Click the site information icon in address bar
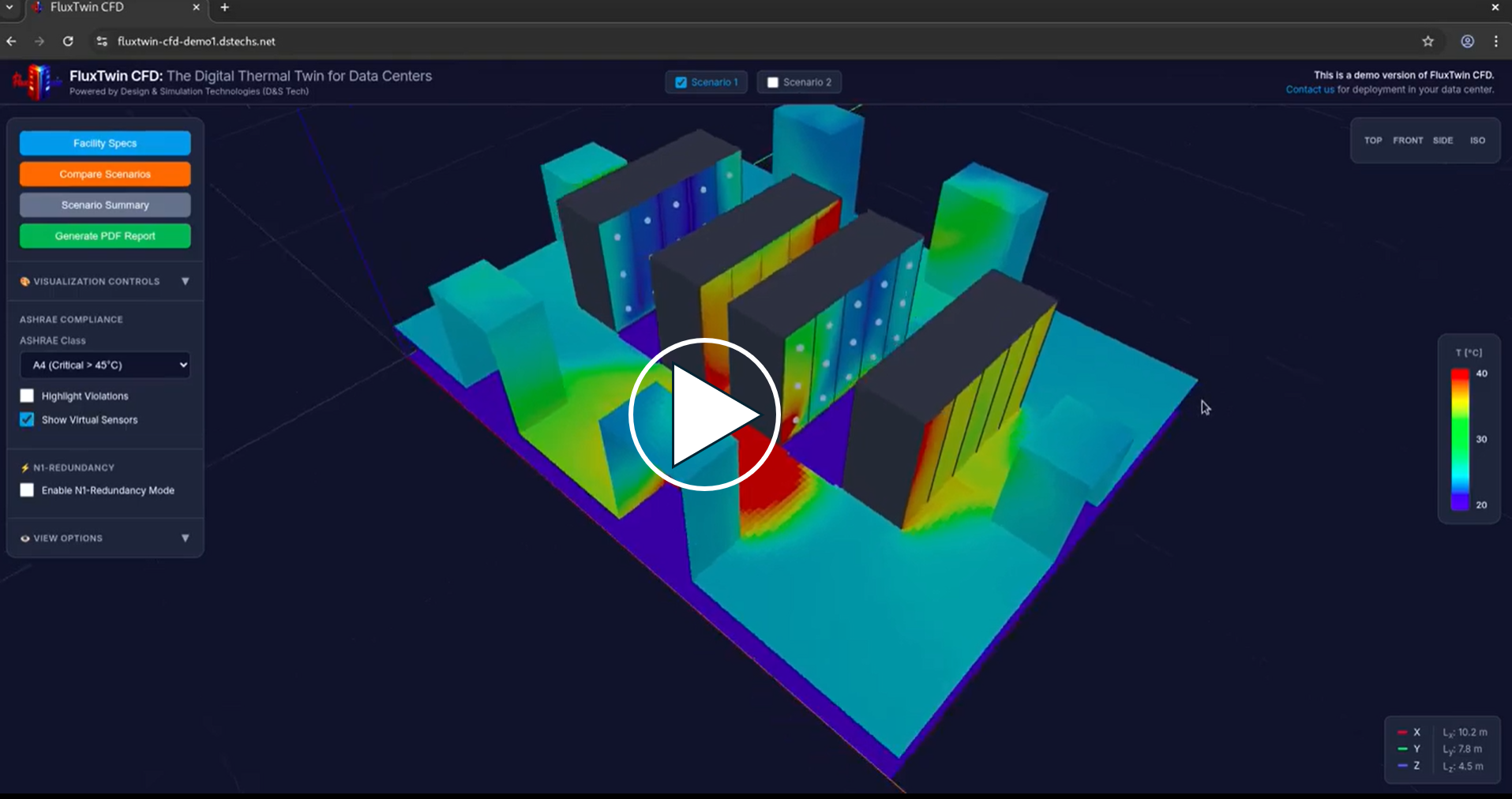Viewport: 1512px width, 799px height. [x=102, y=41]
